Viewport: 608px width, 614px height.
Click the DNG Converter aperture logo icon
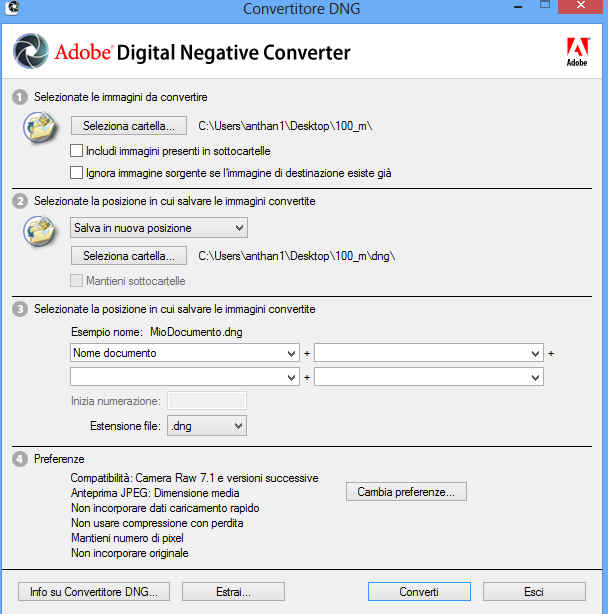pyautogui.click(x=31, y=51)
